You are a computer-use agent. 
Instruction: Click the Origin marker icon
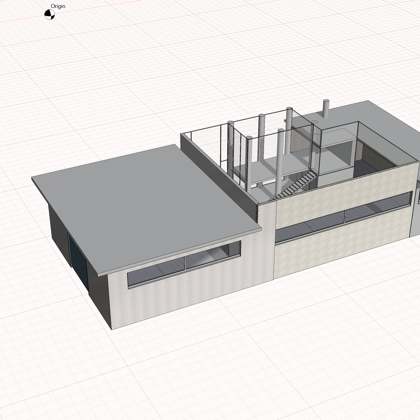49,14
